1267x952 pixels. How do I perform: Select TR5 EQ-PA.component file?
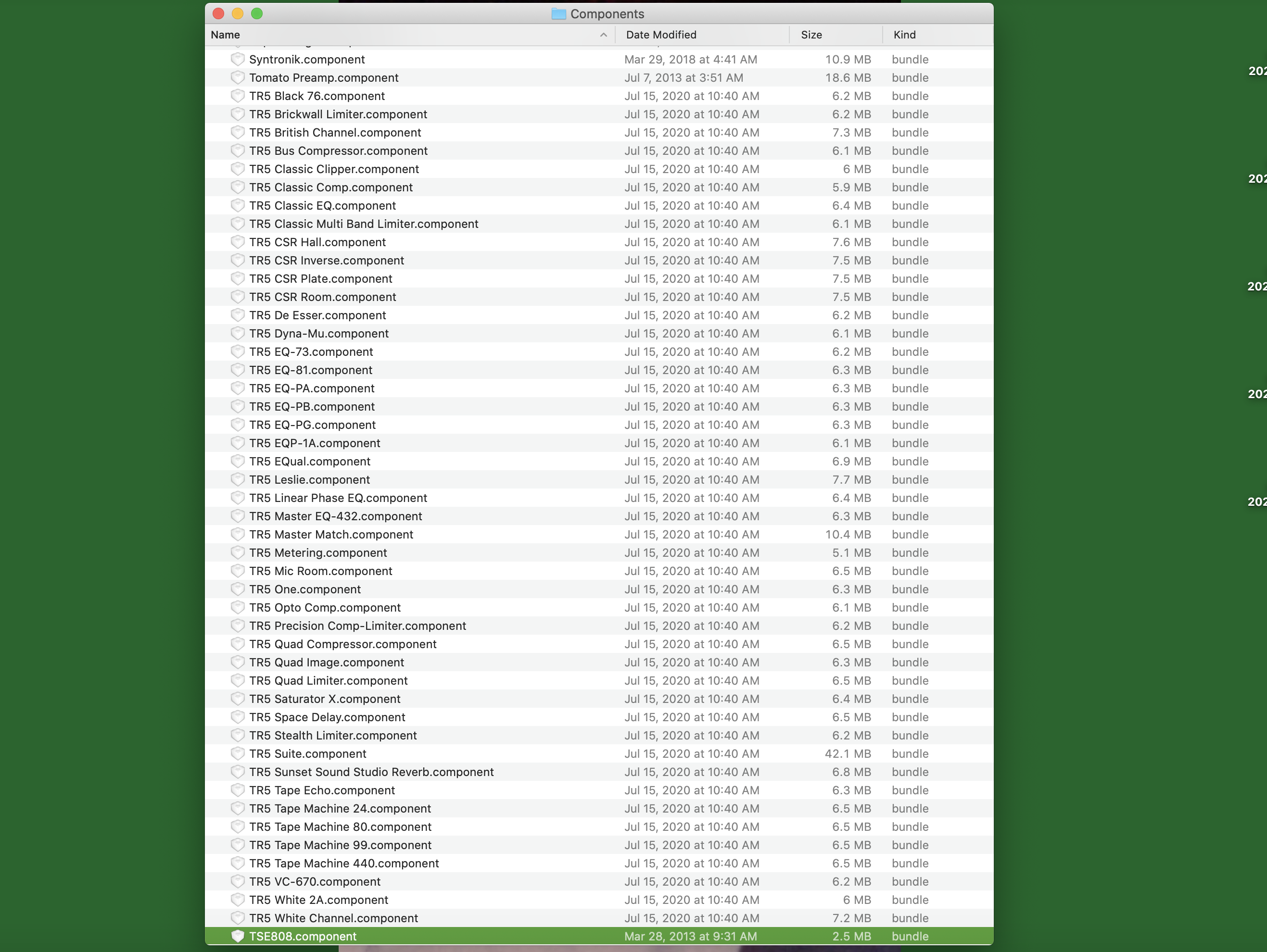[x=312, y=388]
